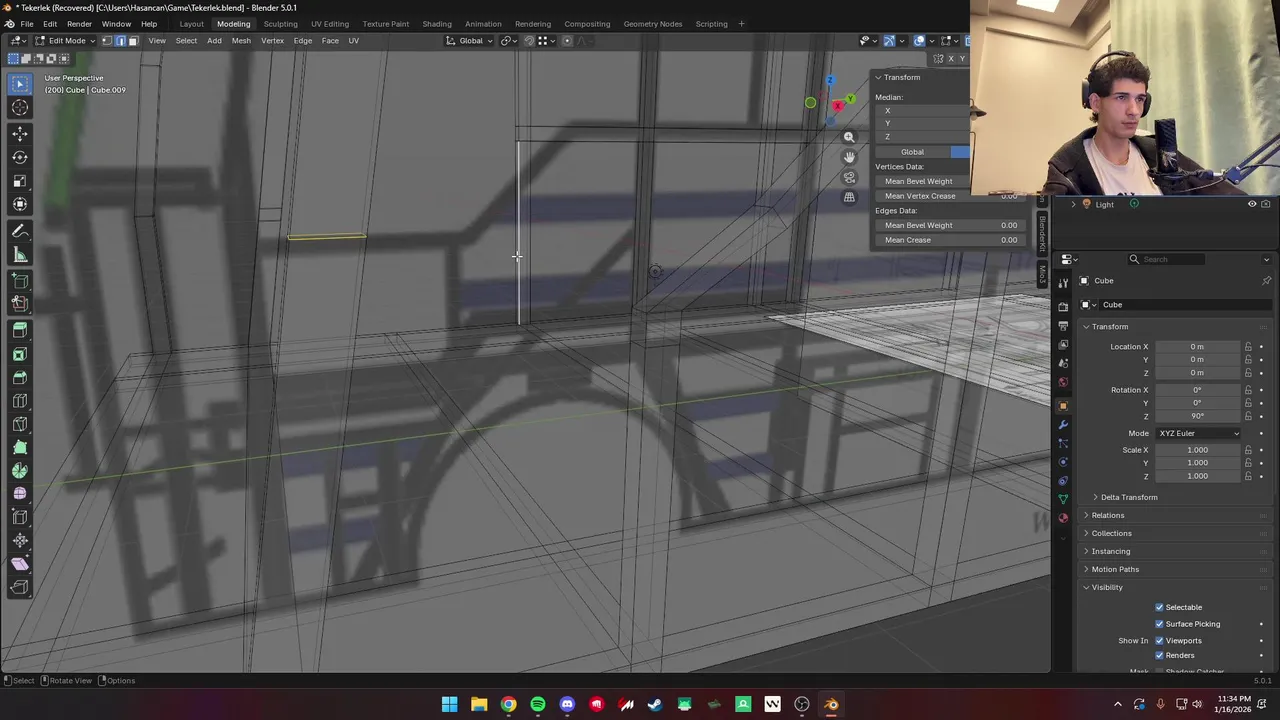1280x720 pixels.
Task: Open the Vertex menu
Action: [x=272, y=41]
